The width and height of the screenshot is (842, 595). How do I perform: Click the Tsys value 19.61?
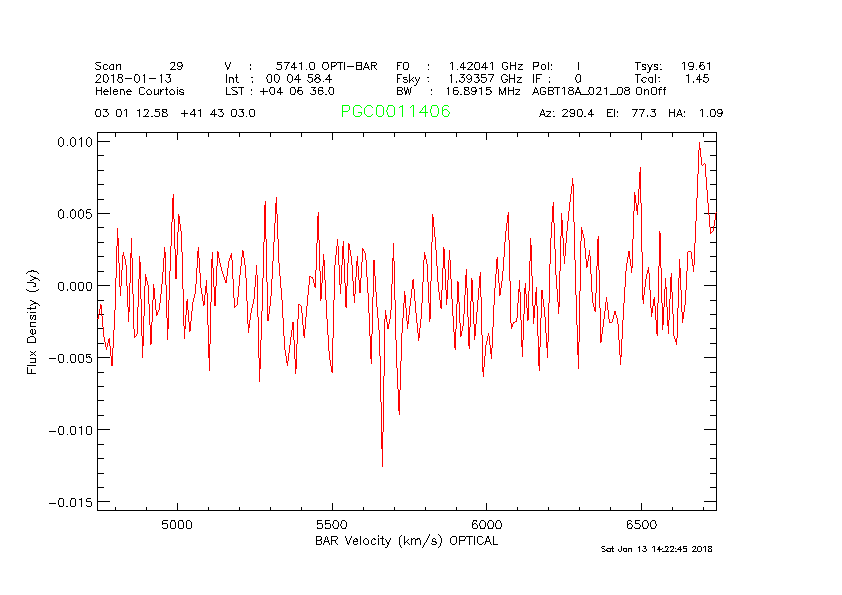click(x=696, y=65)
